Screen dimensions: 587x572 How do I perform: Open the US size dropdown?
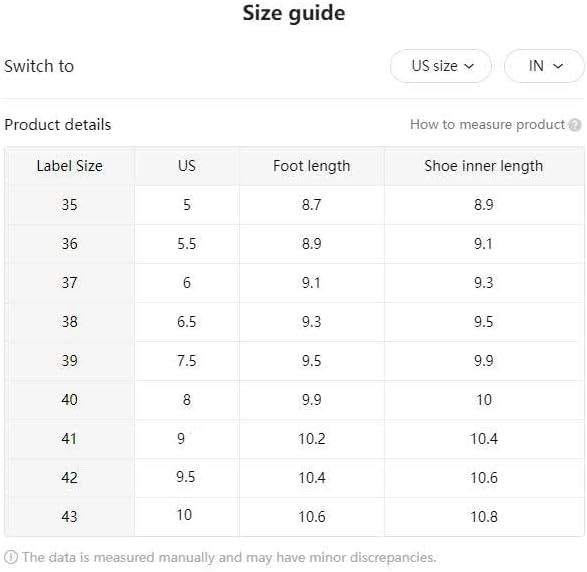click(x=441, y=66)
